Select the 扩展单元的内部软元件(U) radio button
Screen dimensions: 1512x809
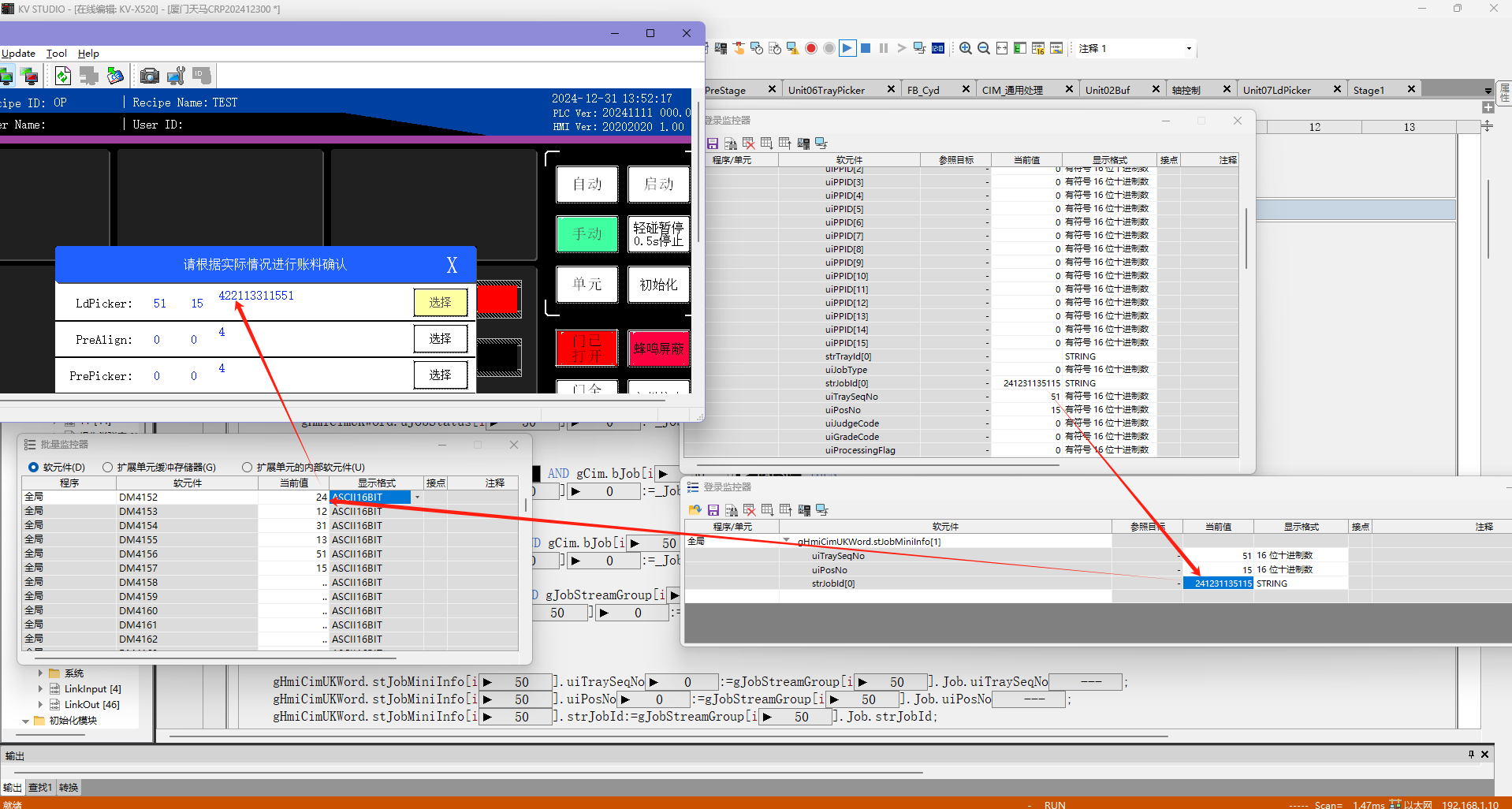248,468
